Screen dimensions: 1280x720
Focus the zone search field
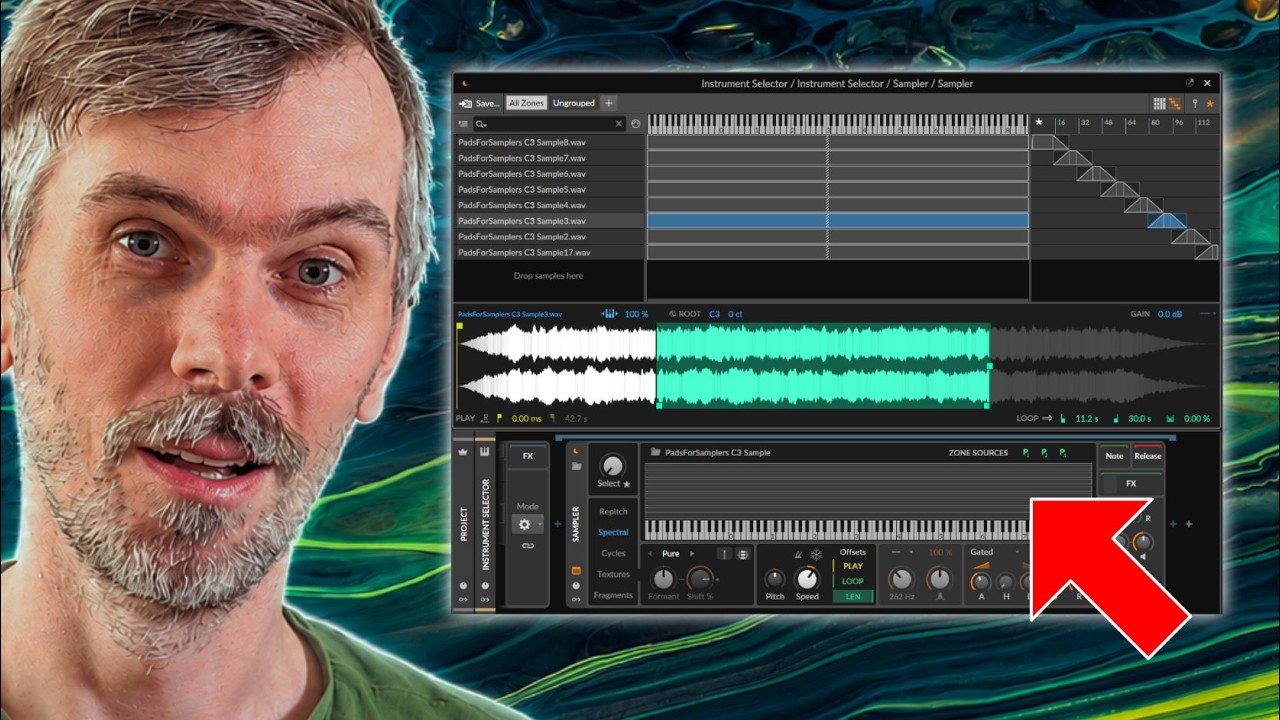coord(548,124)
